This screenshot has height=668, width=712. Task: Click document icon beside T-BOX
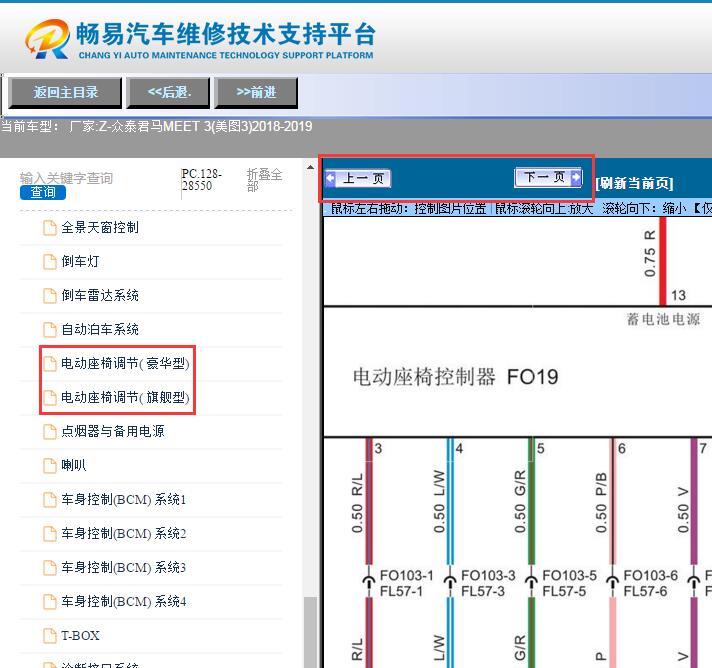[x=49, y=636]
